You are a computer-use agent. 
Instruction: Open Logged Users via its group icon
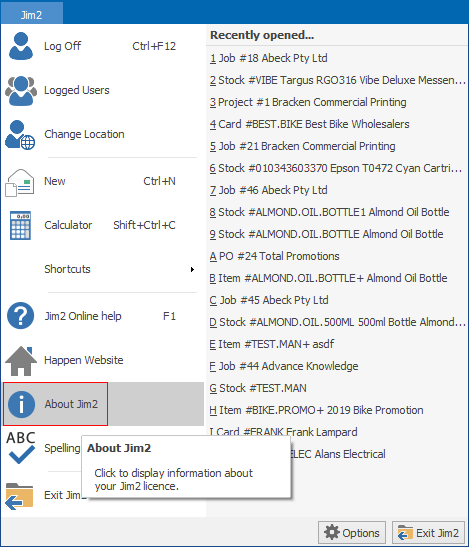tap(21, 90)
